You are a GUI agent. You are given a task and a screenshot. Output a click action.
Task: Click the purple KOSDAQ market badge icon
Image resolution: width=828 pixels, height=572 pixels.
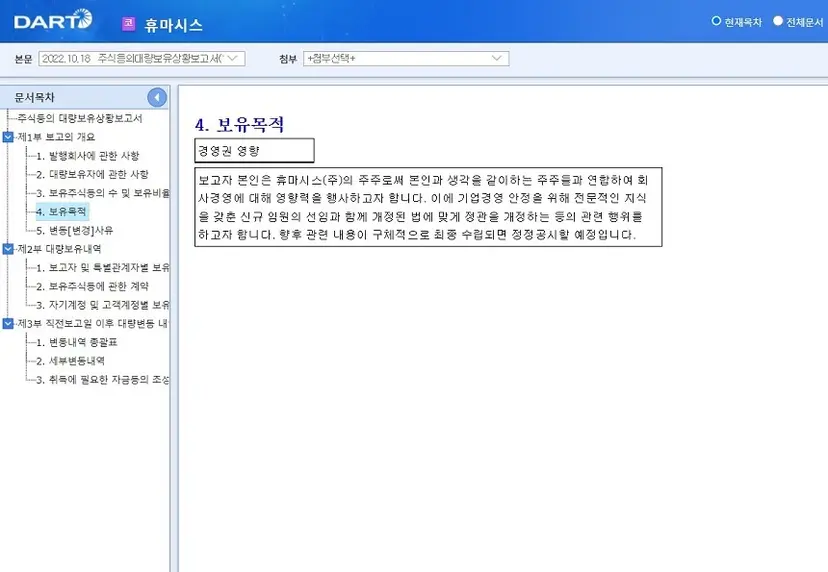128,23
